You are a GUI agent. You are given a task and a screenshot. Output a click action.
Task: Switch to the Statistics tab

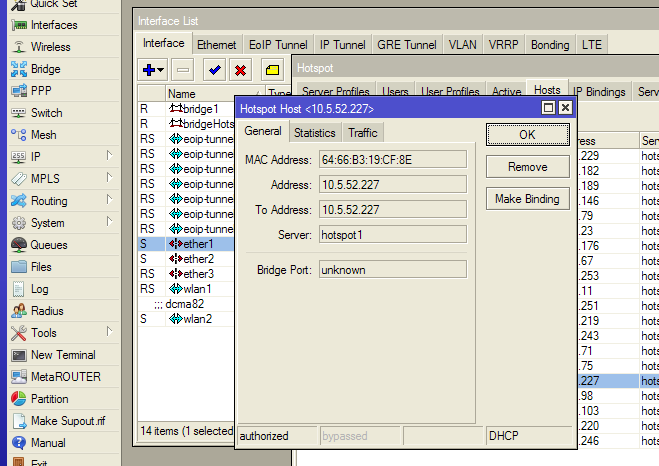[x=314, y=132]
